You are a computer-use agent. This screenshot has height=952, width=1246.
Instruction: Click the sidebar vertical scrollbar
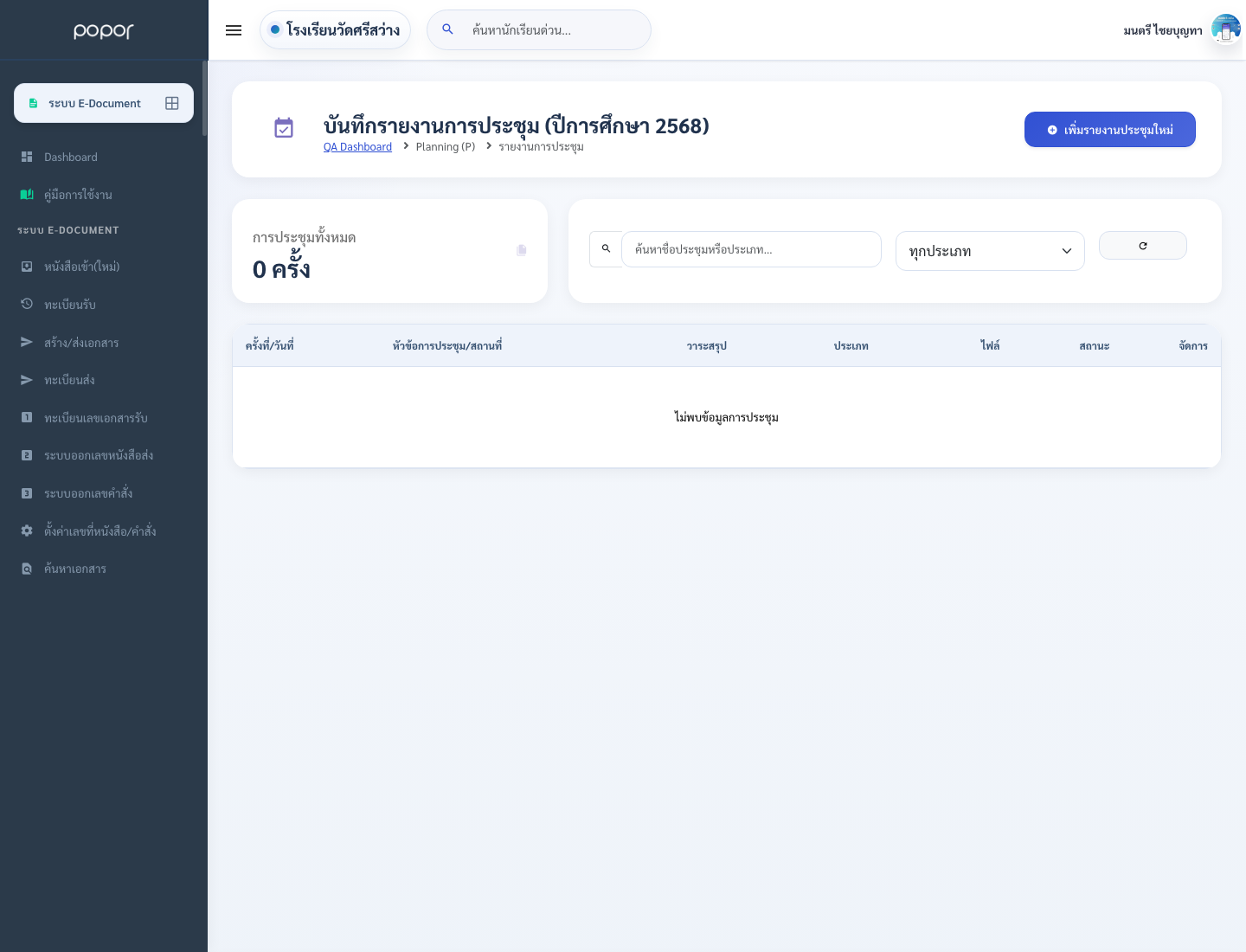[x=205, y=98]
